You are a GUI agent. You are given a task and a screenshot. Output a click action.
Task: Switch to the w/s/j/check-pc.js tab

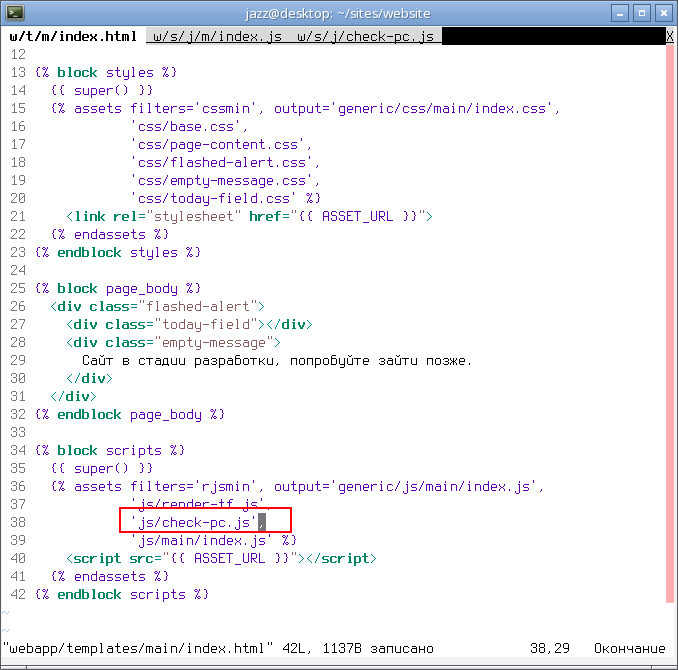click(365, 36)
